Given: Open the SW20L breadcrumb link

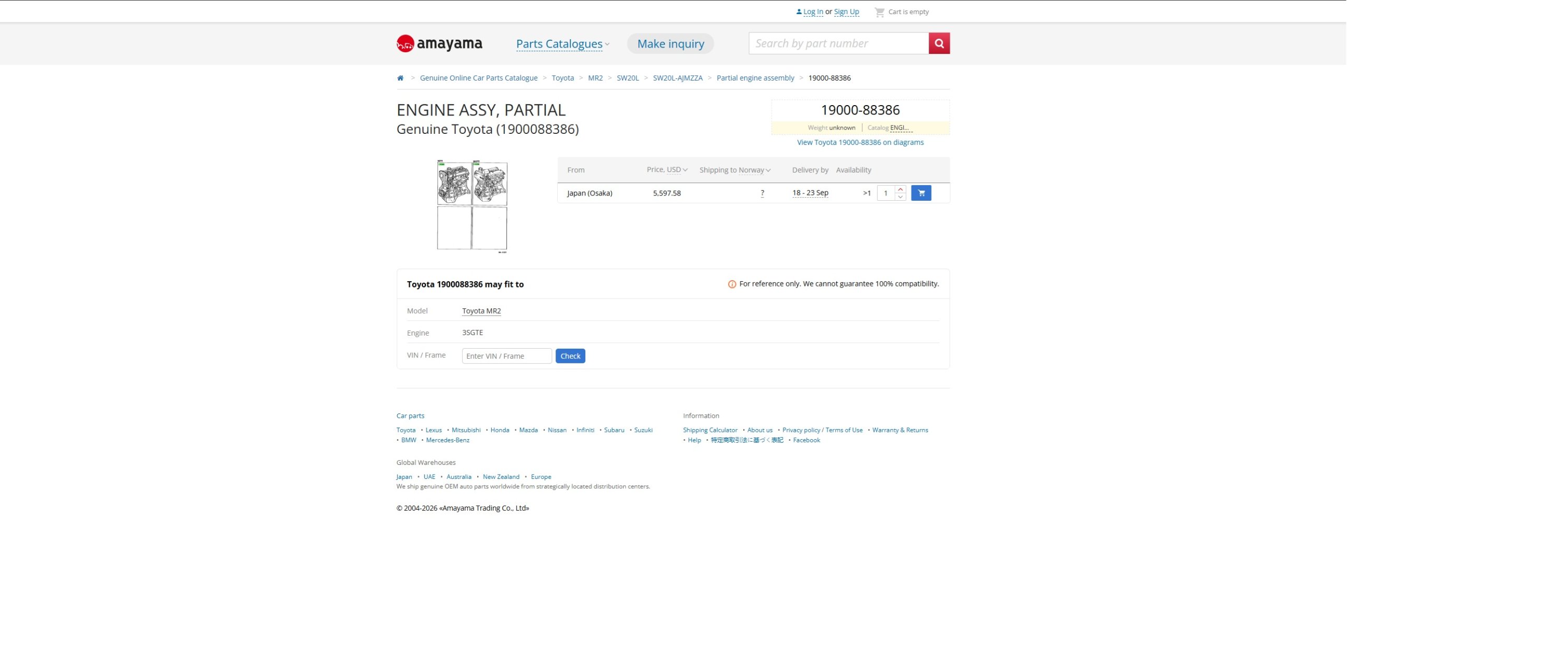Looking at the screenshot, I should click(x=628, y=78).
